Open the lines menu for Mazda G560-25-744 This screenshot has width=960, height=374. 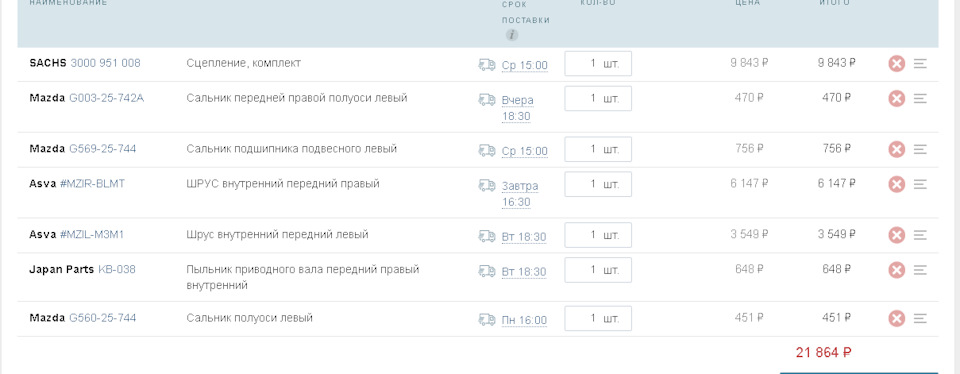[x=920, y=318]
